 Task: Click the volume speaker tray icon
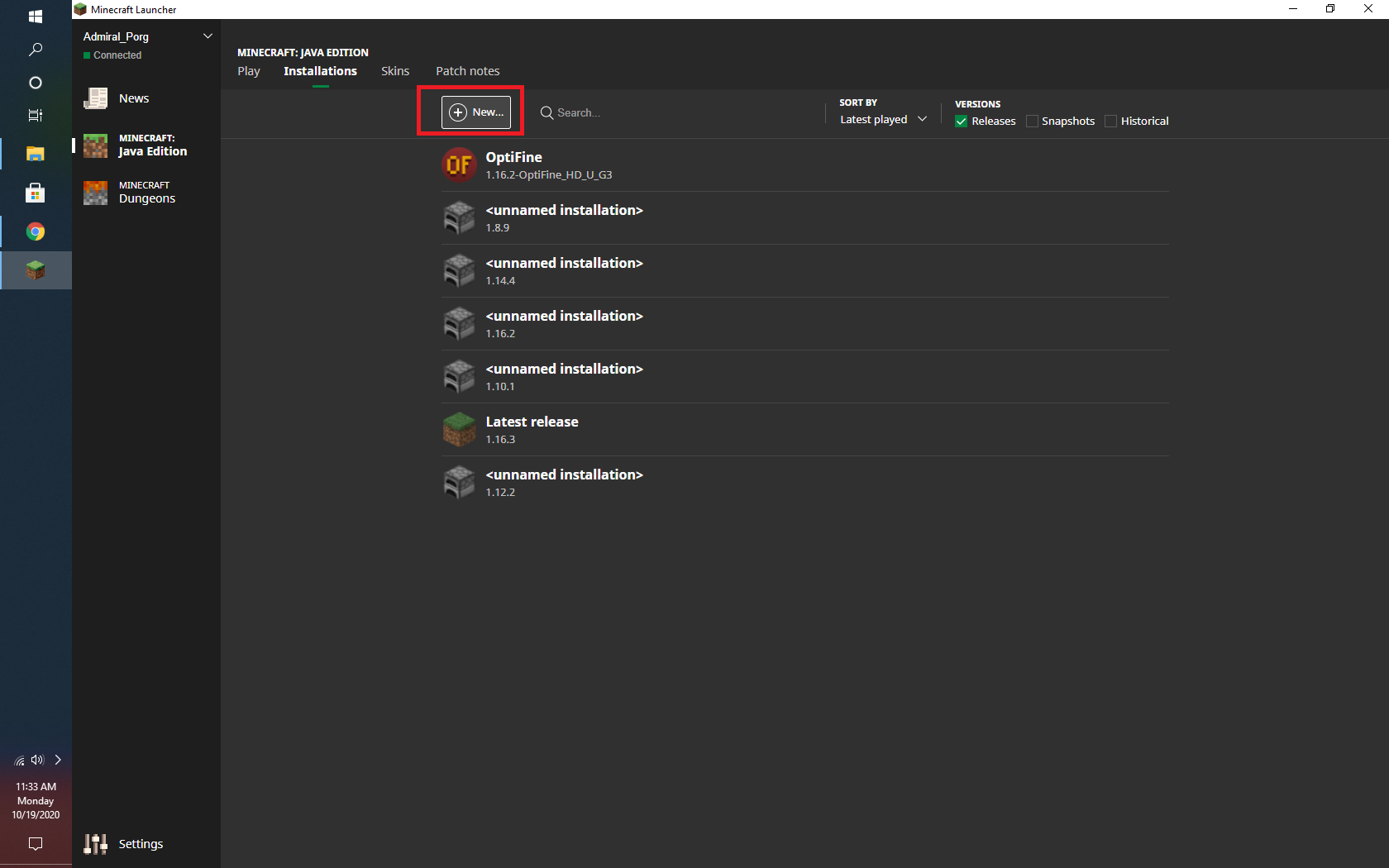(37, 760)
